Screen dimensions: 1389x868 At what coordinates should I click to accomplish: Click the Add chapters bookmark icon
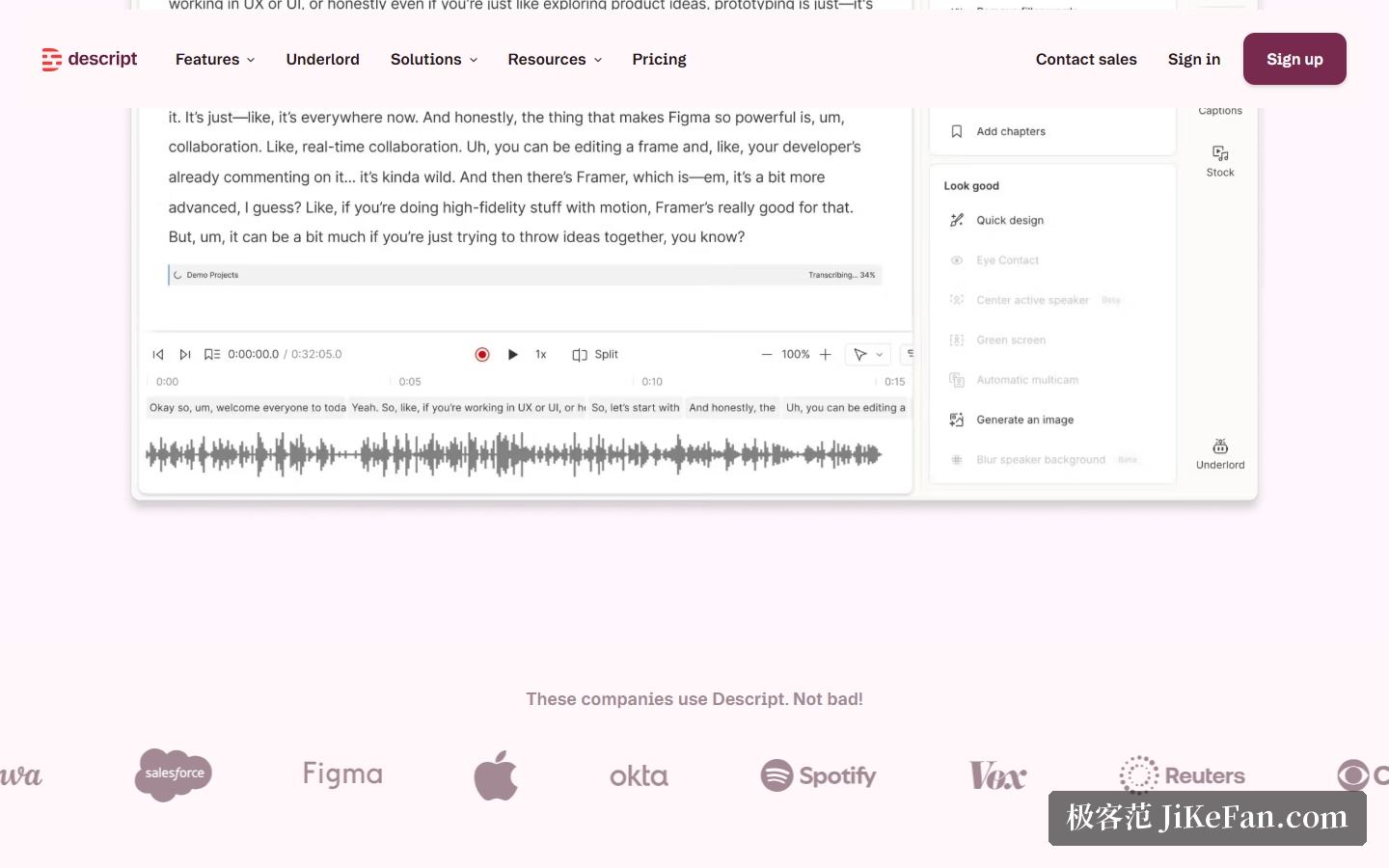957,131
